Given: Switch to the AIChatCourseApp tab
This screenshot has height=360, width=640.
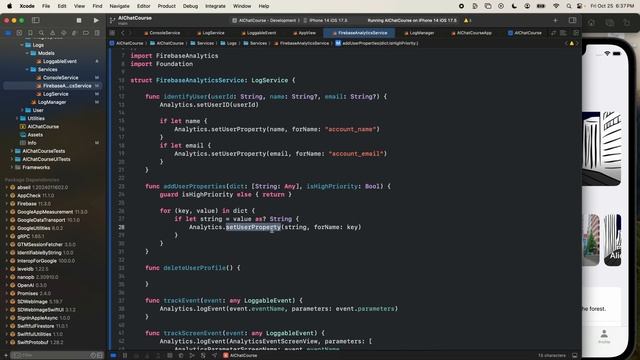Looking at the screenshot, I should click(471, 33).
